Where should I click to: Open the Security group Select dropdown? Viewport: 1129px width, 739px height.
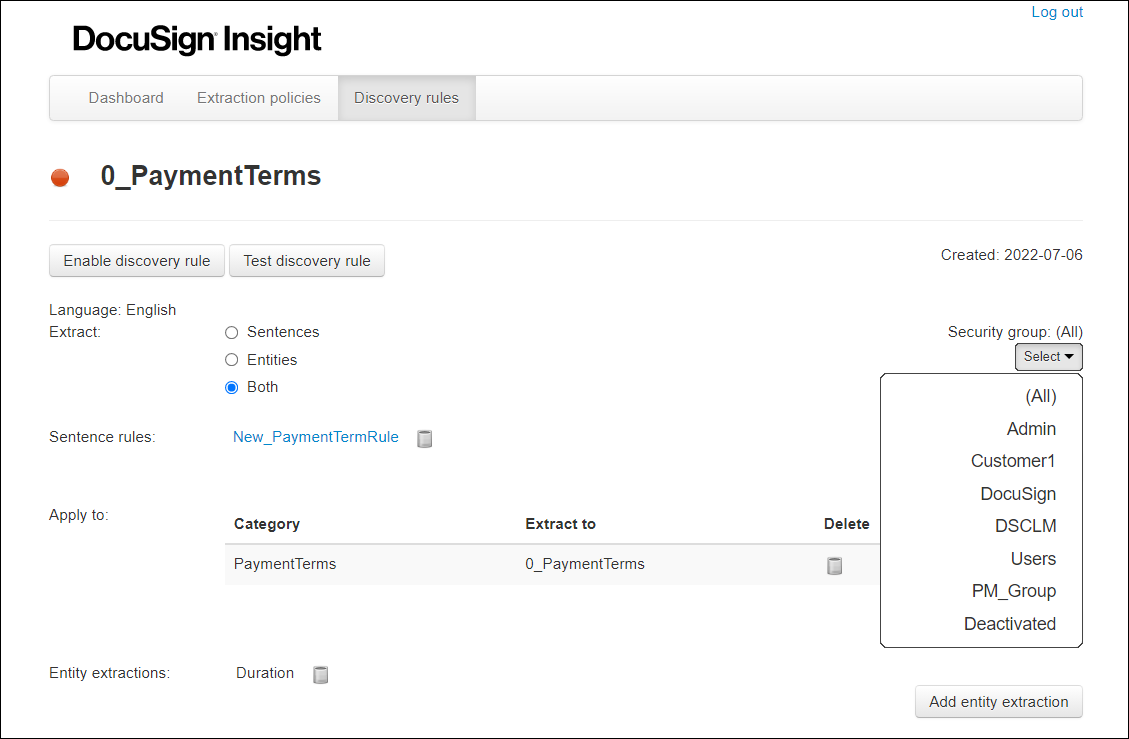pos(1048,357)
